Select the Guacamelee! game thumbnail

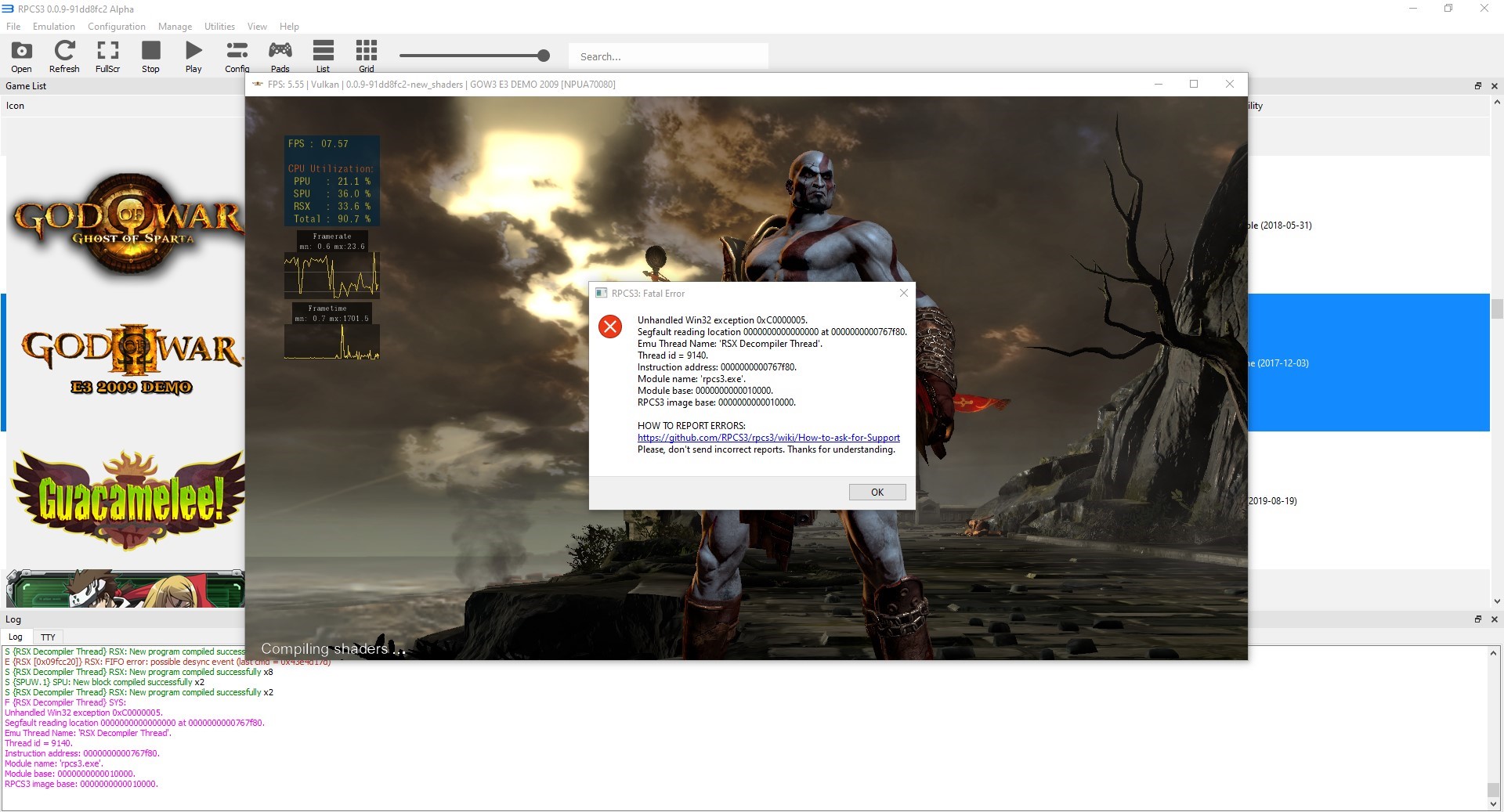pyautogui.click(x=129, y=500)
